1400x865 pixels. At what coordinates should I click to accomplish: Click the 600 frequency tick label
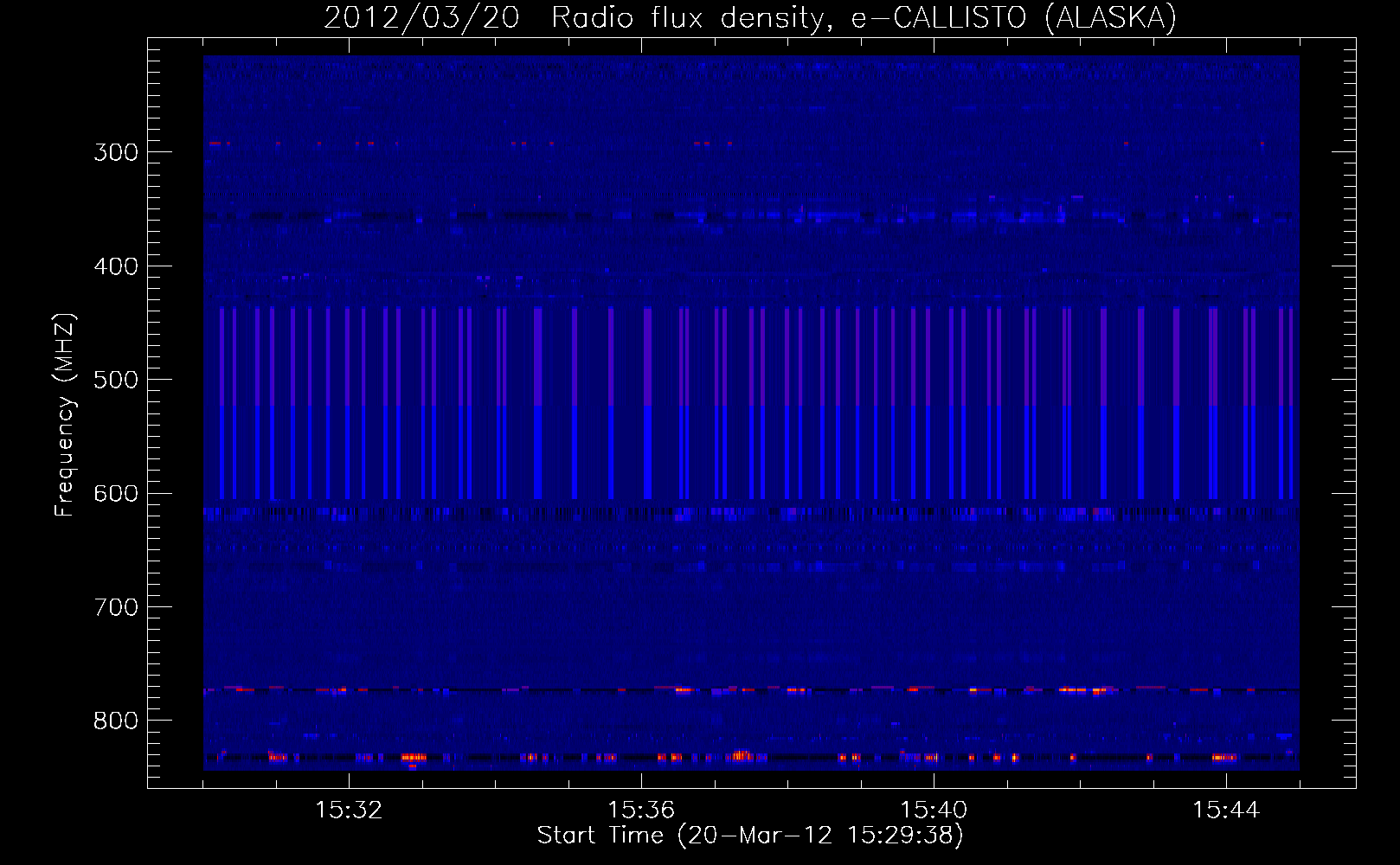pyautogui.click(x=116, y=494)
